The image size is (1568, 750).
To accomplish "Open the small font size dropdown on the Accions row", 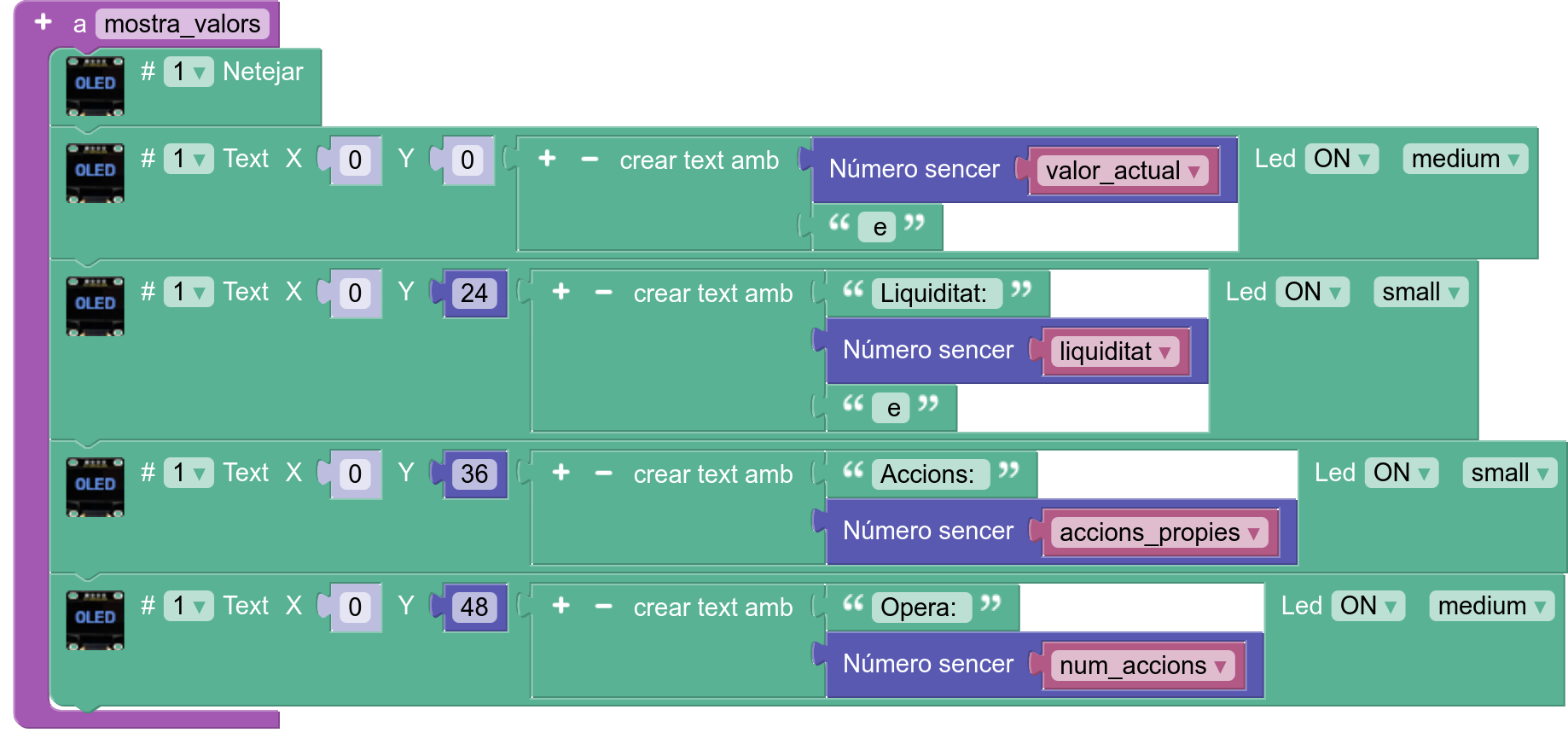I will tap(1509, 473).
